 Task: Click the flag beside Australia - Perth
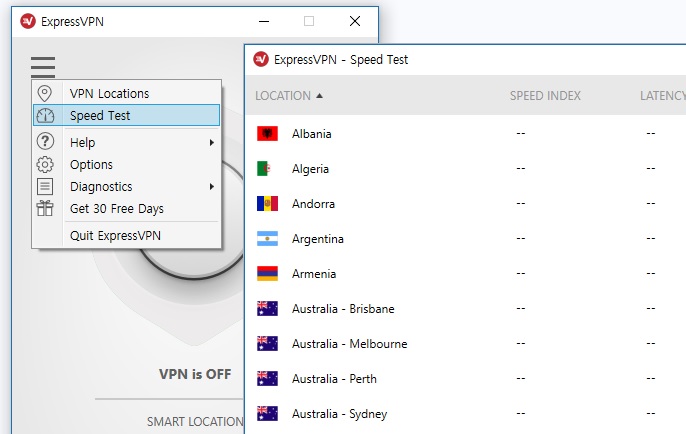[x=267, y=378]
